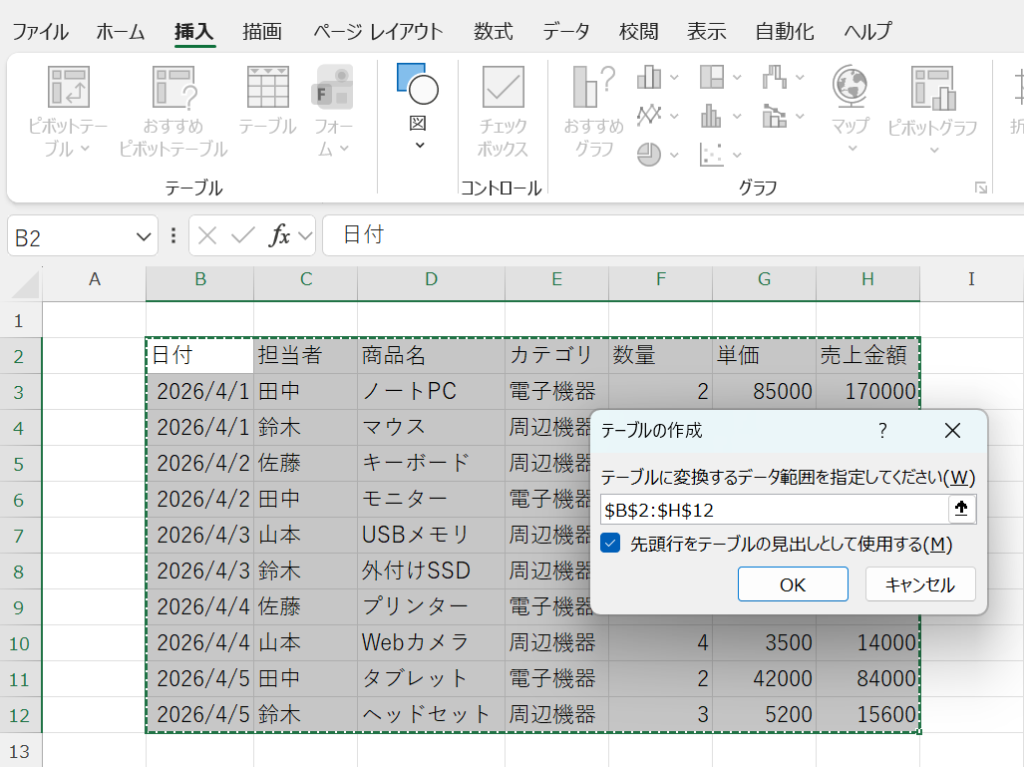Click the collapse range selector arrow icon
The width and height of the screenshot is (1024, 767).
coord(961,509)
